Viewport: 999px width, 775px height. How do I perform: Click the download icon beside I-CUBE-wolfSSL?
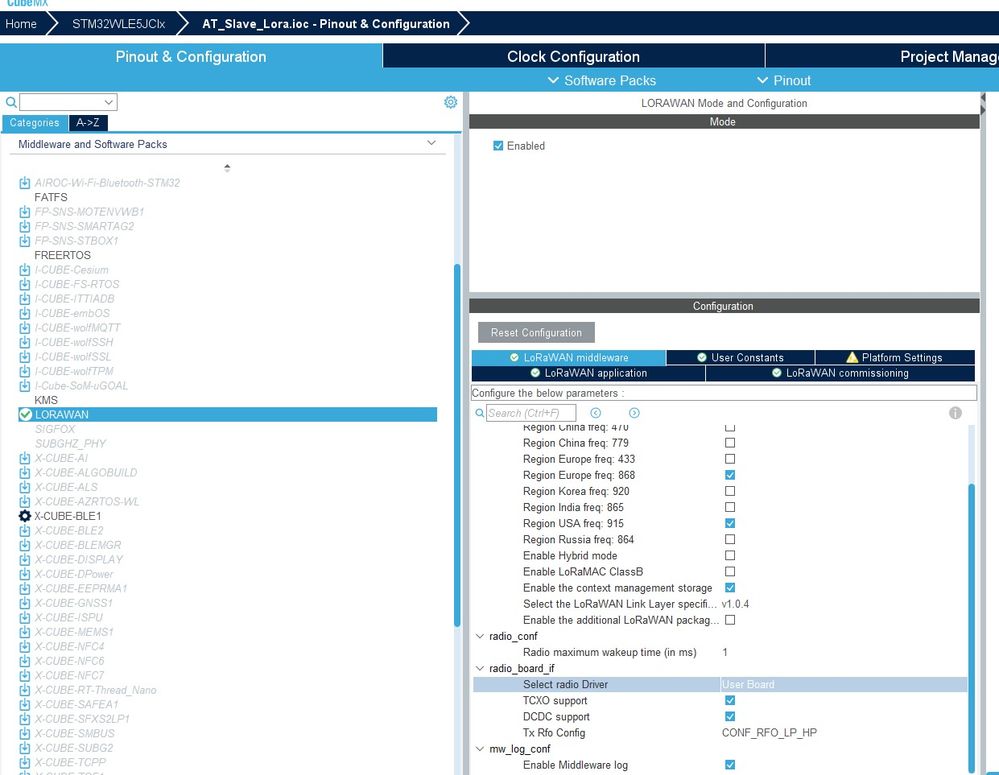point(24,357)
